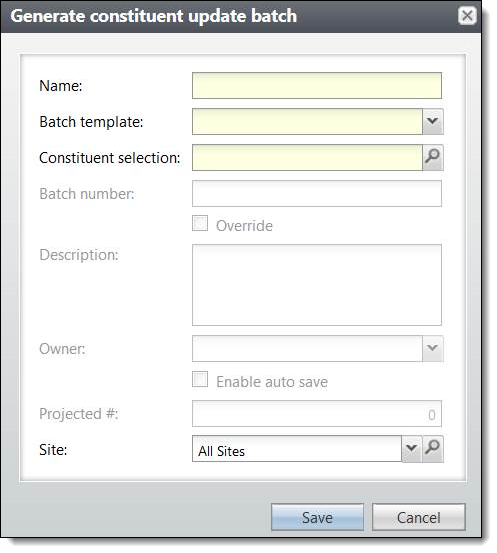Click the Generate constituent update batch title bar

pyautogui.click(x=241, y=16)
